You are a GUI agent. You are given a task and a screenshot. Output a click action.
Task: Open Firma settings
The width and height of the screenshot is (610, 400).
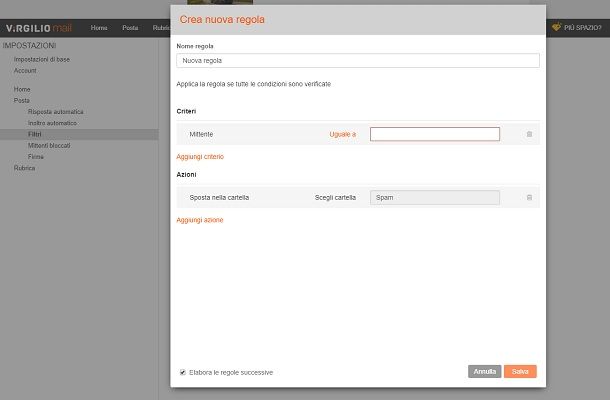click(x=35, y=157)
